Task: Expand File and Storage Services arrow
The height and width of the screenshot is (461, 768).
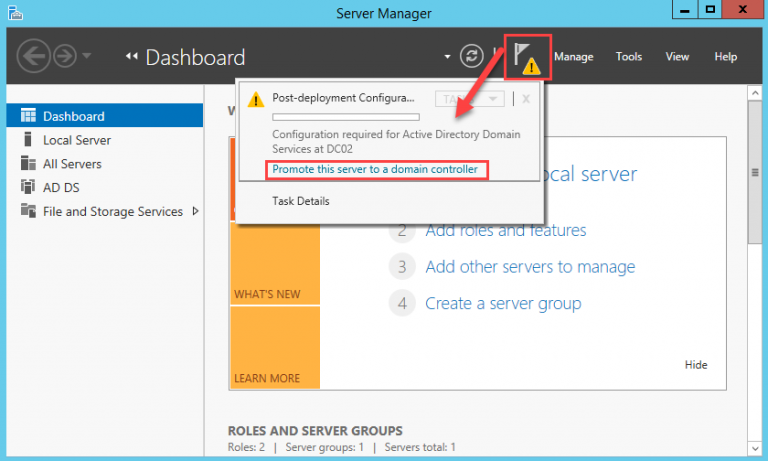Action: [195, 211]
